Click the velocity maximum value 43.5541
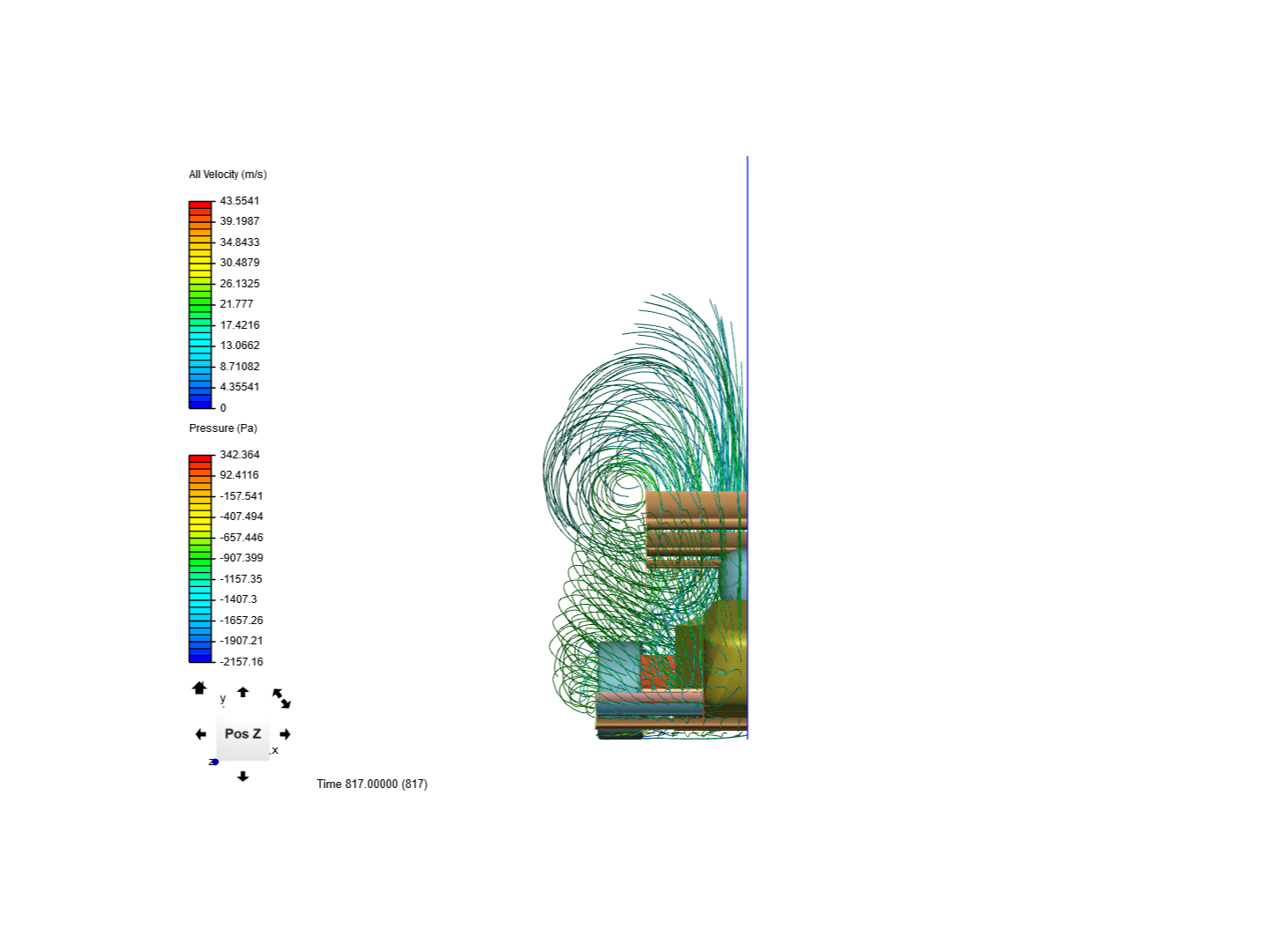Image resolution: width=1270 pixels, height=952 pixels. tap(240, 201)
